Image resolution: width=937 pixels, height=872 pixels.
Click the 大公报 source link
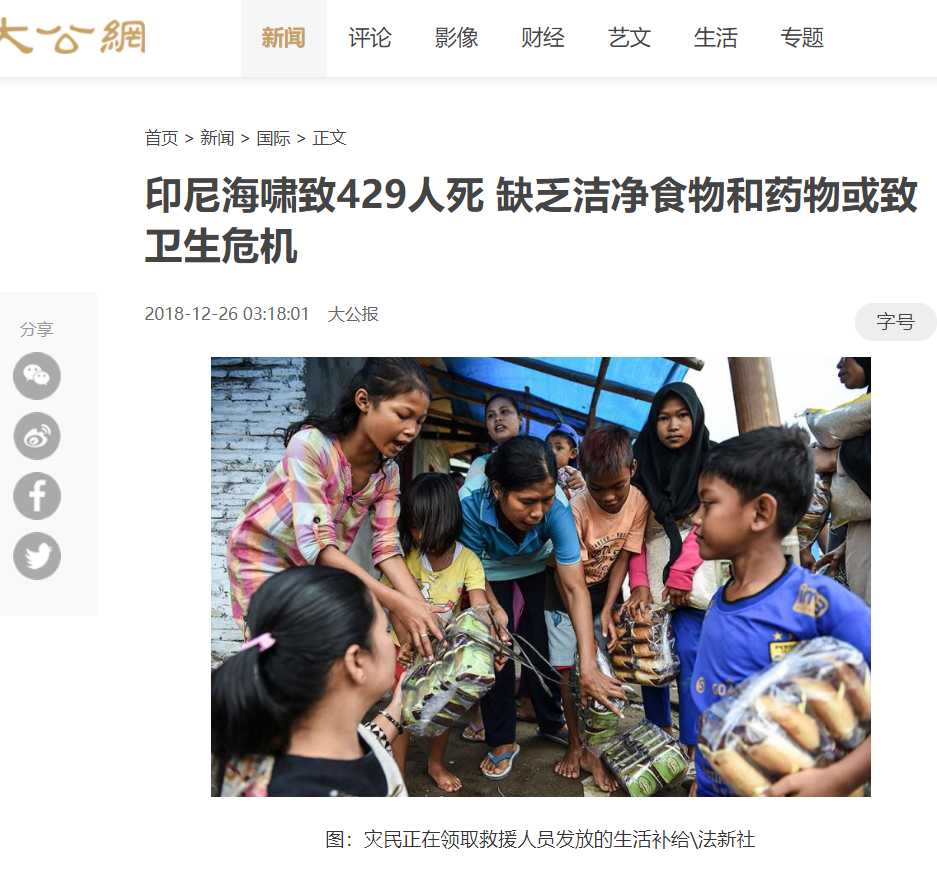click(353, 314)
